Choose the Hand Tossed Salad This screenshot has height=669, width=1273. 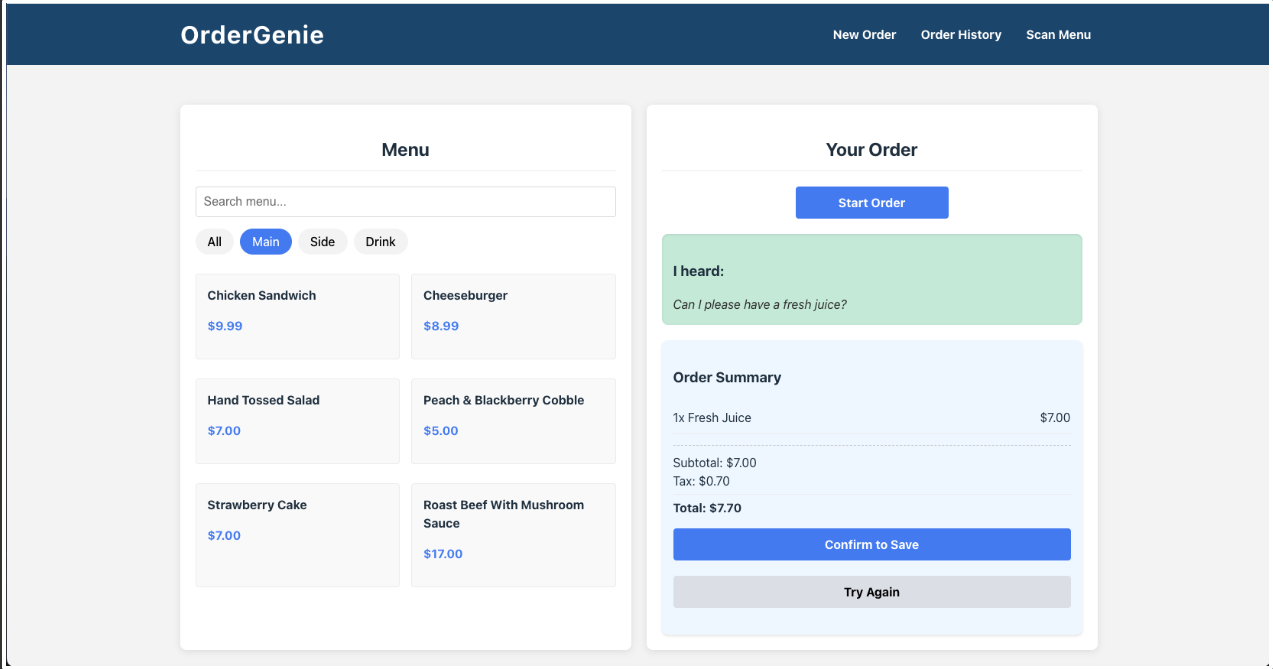click(x=297, y=420)
